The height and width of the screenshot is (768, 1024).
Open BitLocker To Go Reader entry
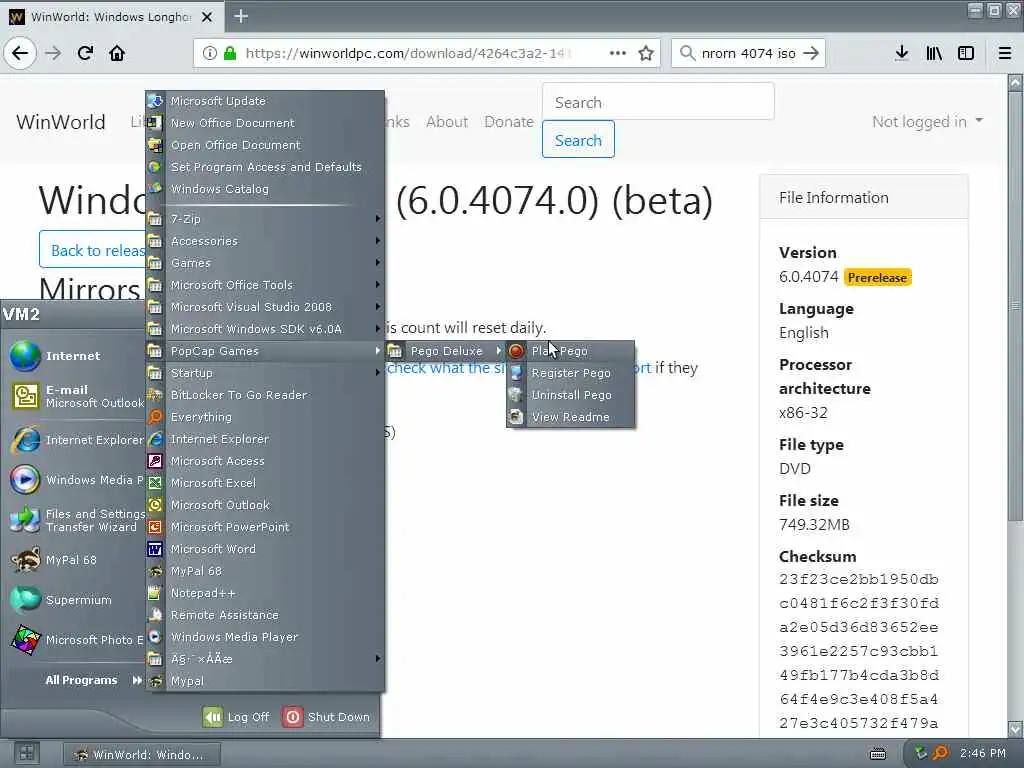tap(264, 395)
